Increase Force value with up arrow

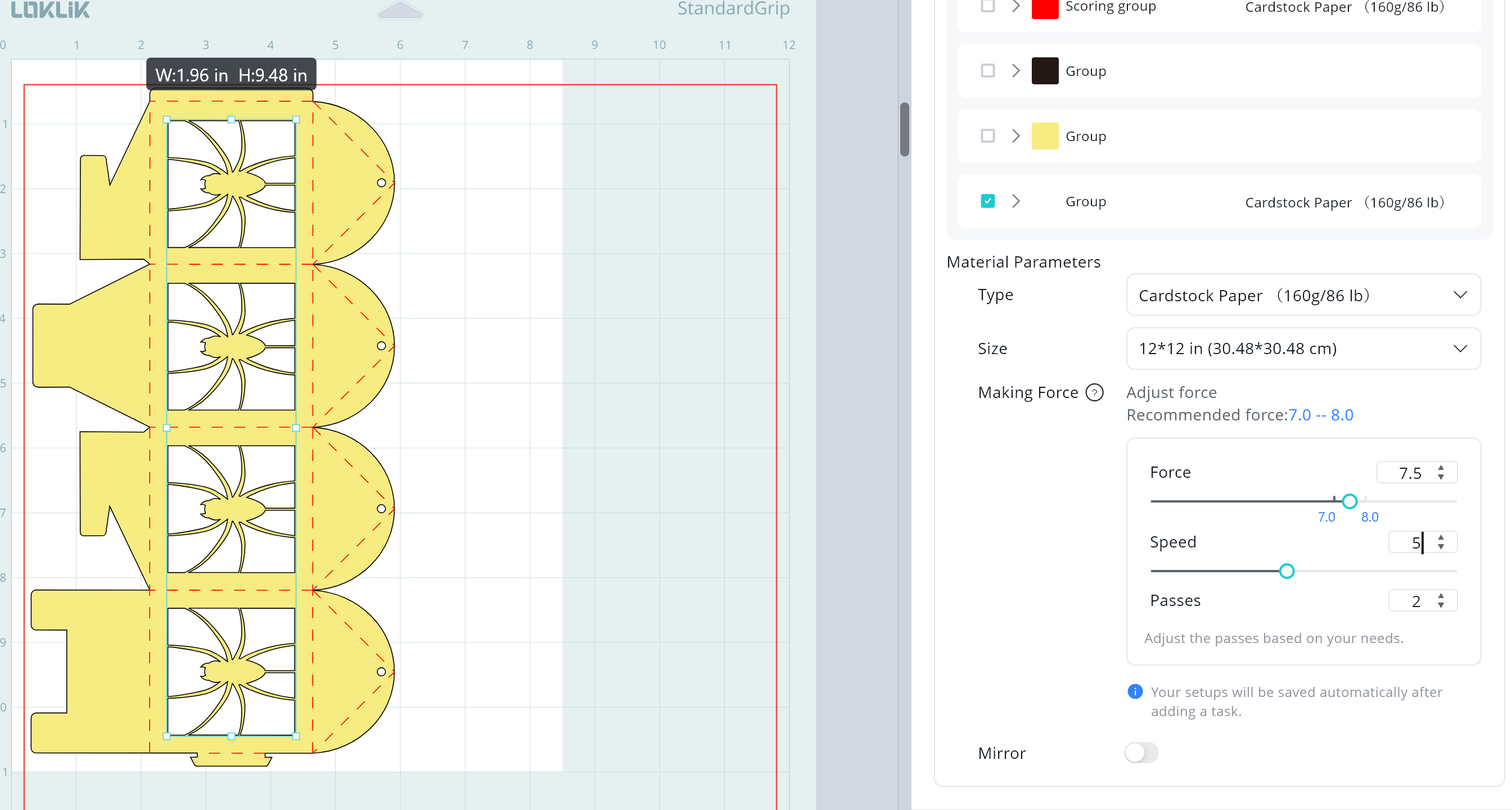tap(1441, 468)
